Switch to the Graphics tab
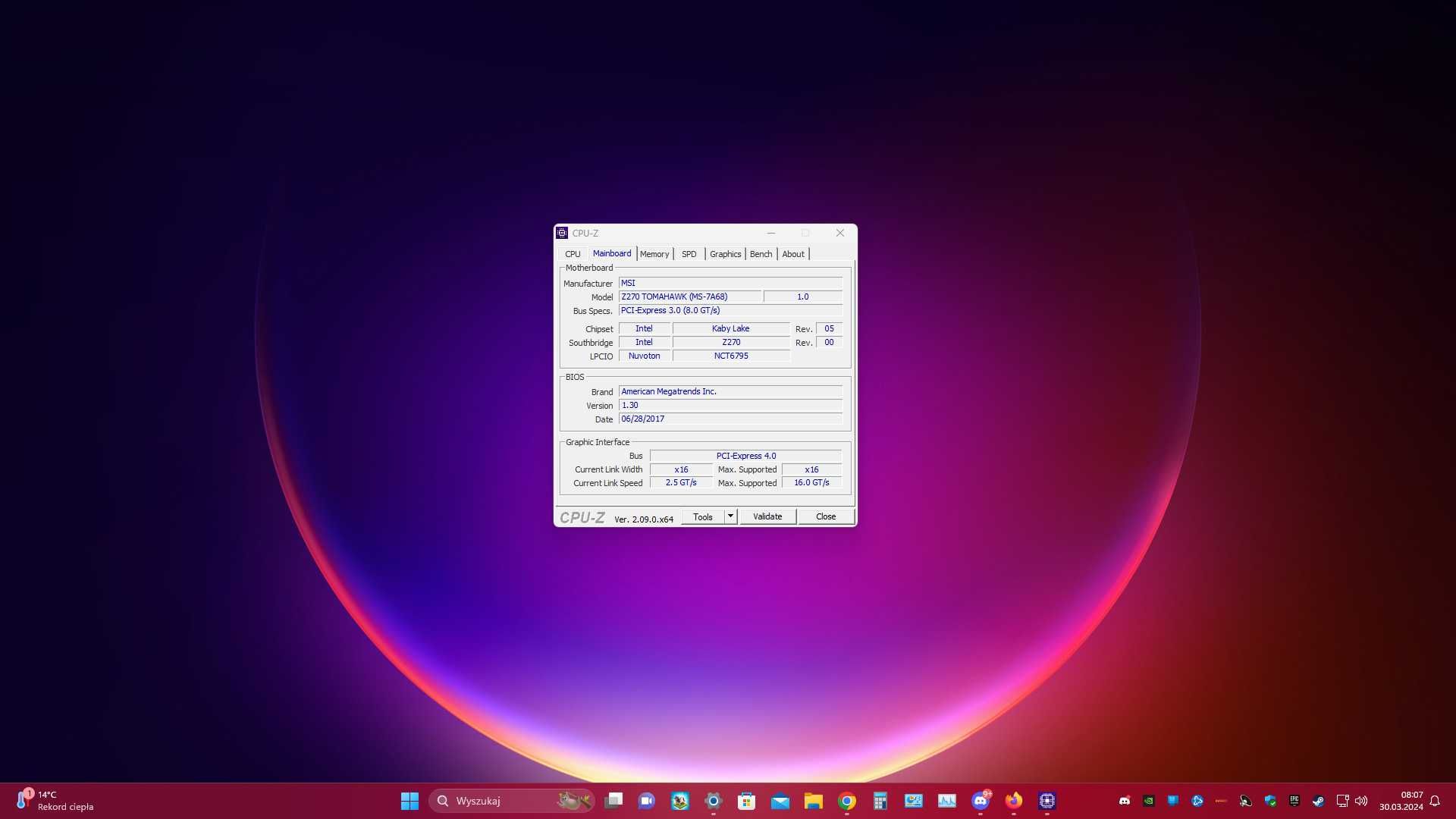Image resolution: width=1456 pixels, height=819 pixels. [725, 254]
